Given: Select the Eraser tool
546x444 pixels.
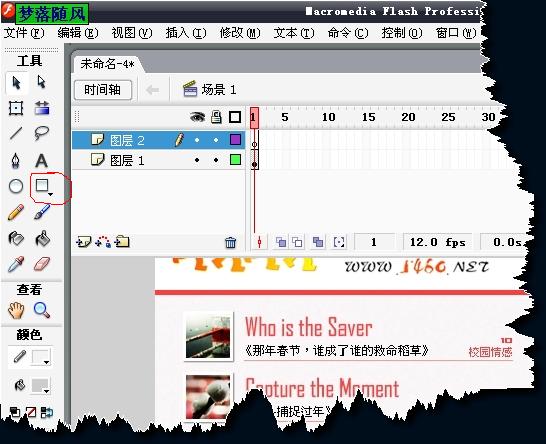Looking at the screenshot, I should point(42,264).
